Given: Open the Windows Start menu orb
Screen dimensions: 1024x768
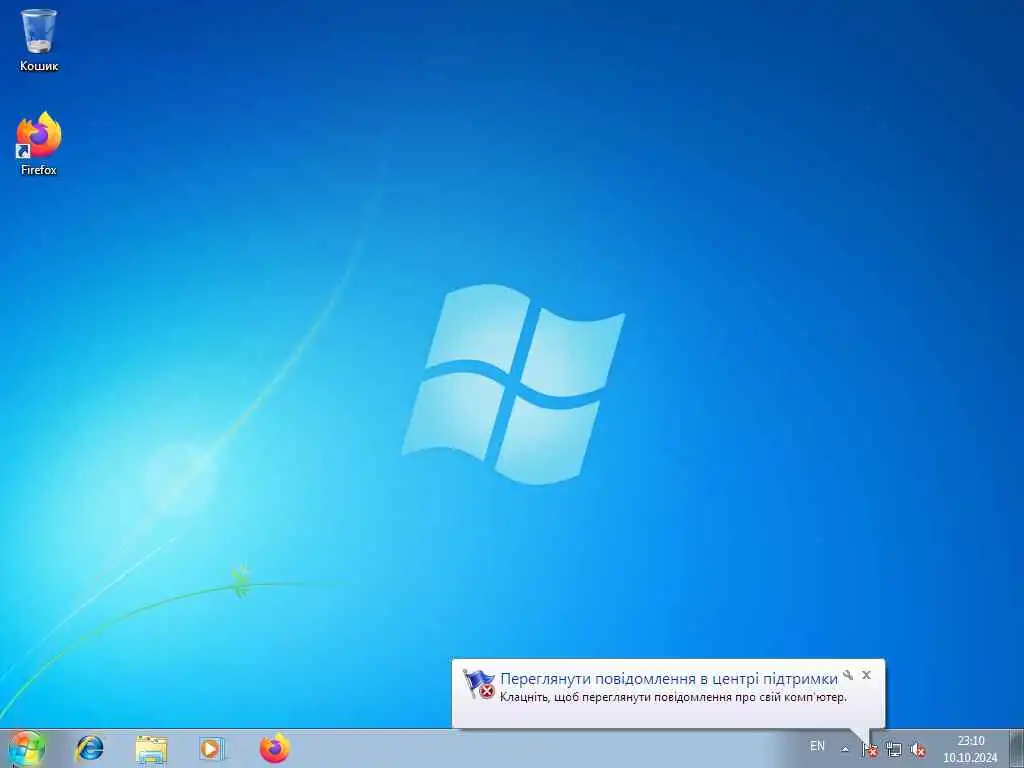Looking at the screenshot, I should [26, 749].
